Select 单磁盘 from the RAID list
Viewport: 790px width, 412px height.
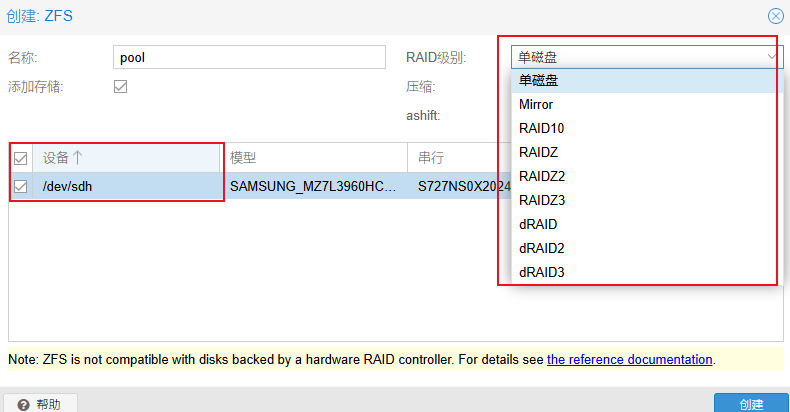click(x=540, y=81)
